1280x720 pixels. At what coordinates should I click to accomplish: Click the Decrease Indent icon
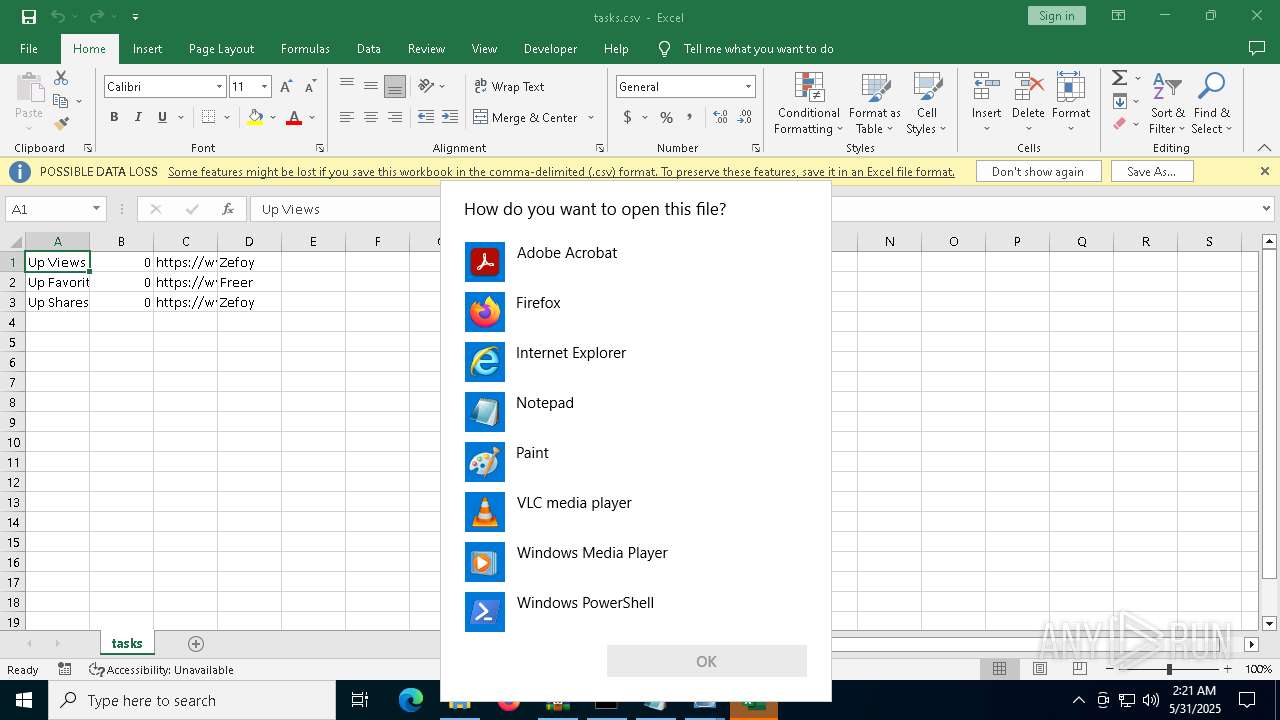(x=426, y=117)
